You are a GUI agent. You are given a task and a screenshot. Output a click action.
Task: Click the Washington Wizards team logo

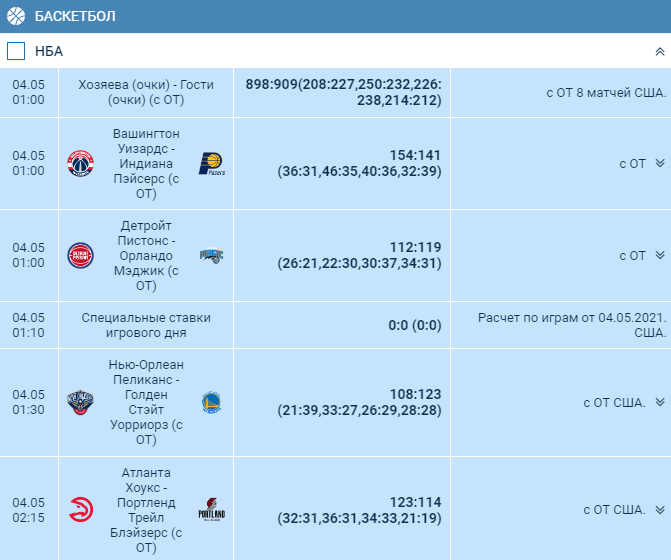[80, 163]
